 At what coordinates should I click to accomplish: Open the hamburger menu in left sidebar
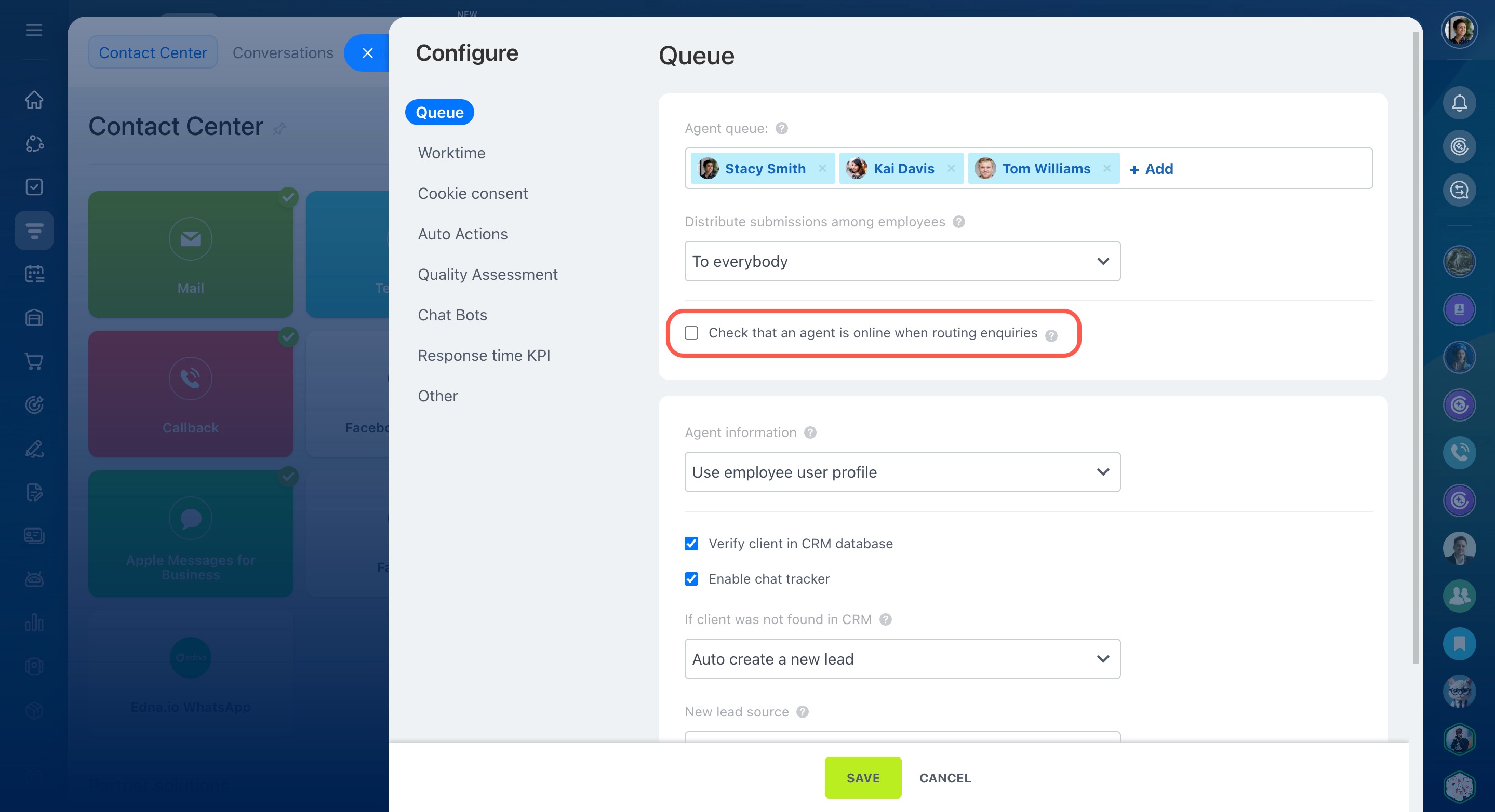coord(34,30)
